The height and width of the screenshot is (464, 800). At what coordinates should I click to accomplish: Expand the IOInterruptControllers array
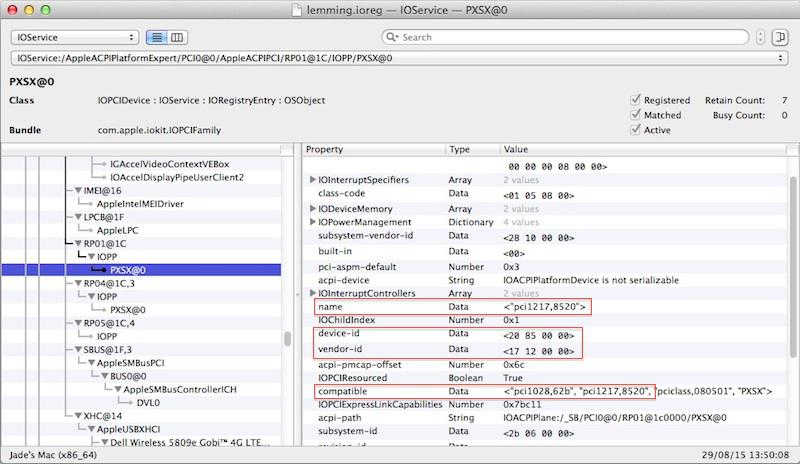click(x=312, y=293)
